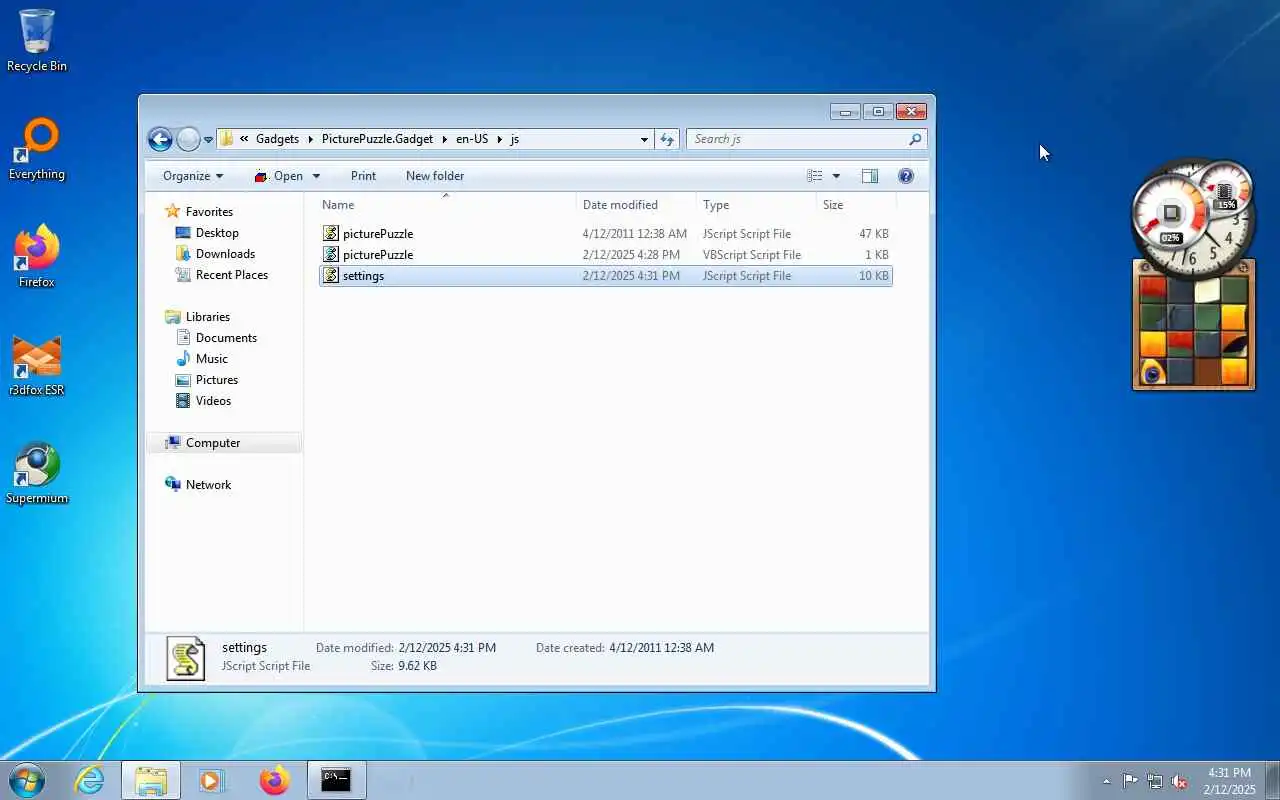
Task: Click the magnifier icon in search box
Action: tap(915, 139)
